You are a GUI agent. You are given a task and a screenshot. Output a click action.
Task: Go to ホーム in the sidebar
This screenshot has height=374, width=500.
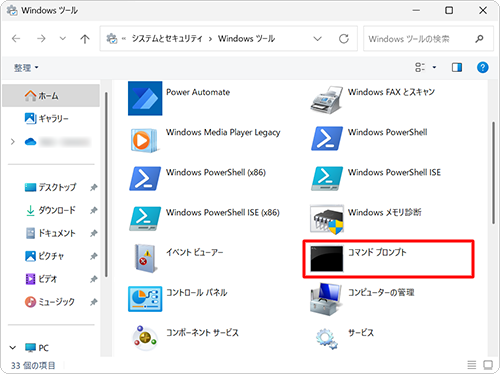point(51,96)
